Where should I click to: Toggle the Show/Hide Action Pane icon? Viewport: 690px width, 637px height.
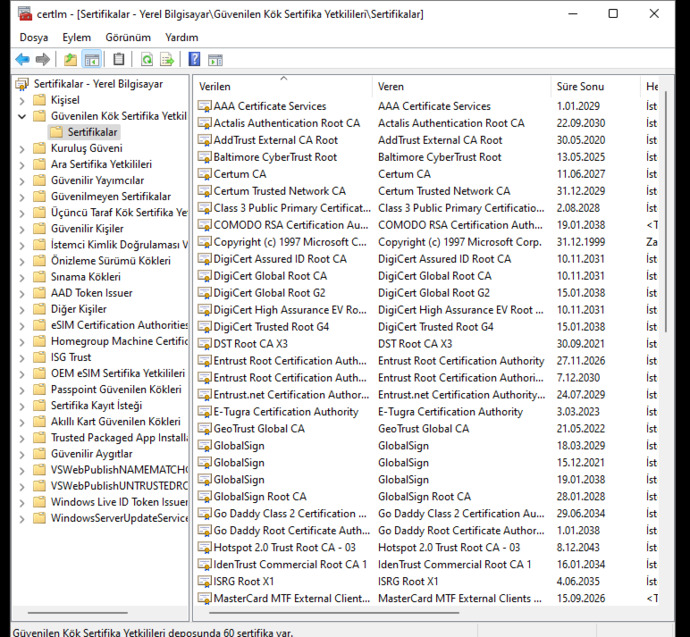[x=215, y=59]
